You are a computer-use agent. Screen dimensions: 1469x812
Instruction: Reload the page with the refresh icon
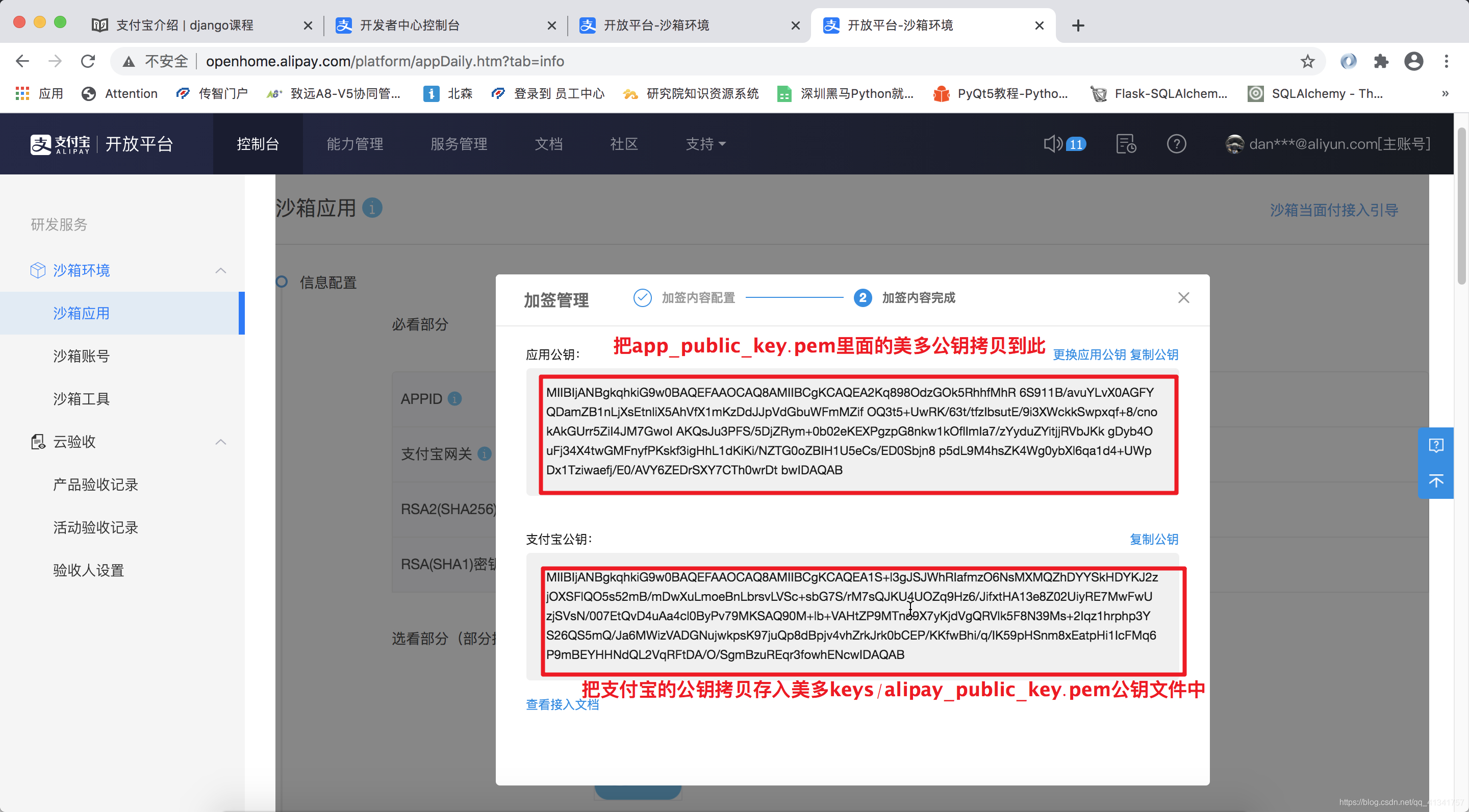[88, 61]
